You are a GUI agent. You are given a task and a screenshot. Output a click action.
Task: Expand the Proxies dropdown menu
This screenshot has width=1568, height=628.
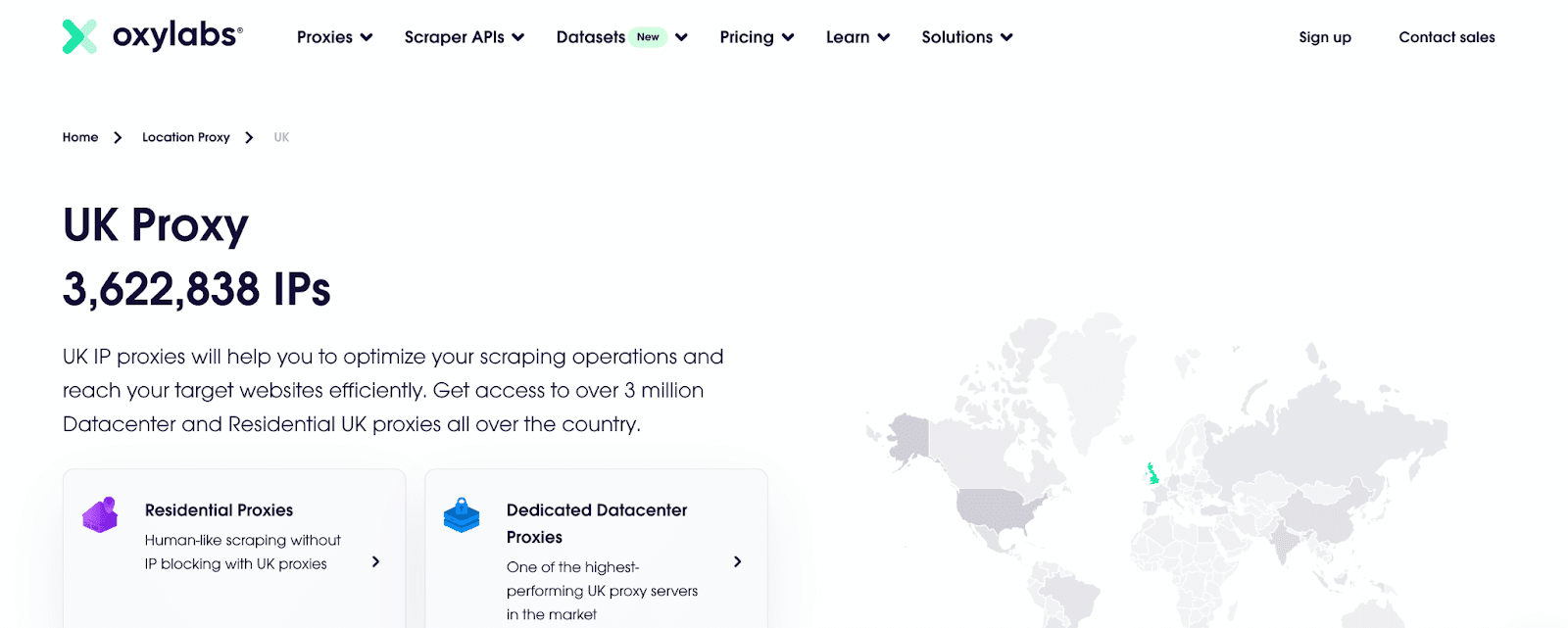pyautogui.click(x=334, y=37)
